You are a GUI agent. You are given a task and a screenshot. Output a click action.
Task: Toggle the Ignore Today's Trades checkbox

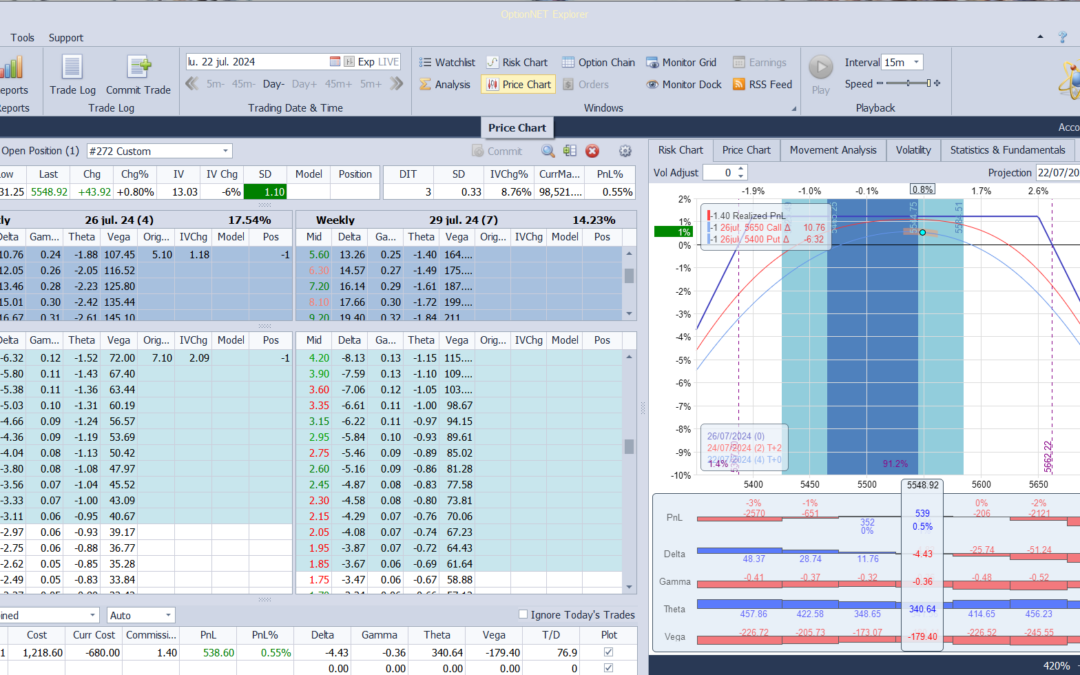(523, 614)
